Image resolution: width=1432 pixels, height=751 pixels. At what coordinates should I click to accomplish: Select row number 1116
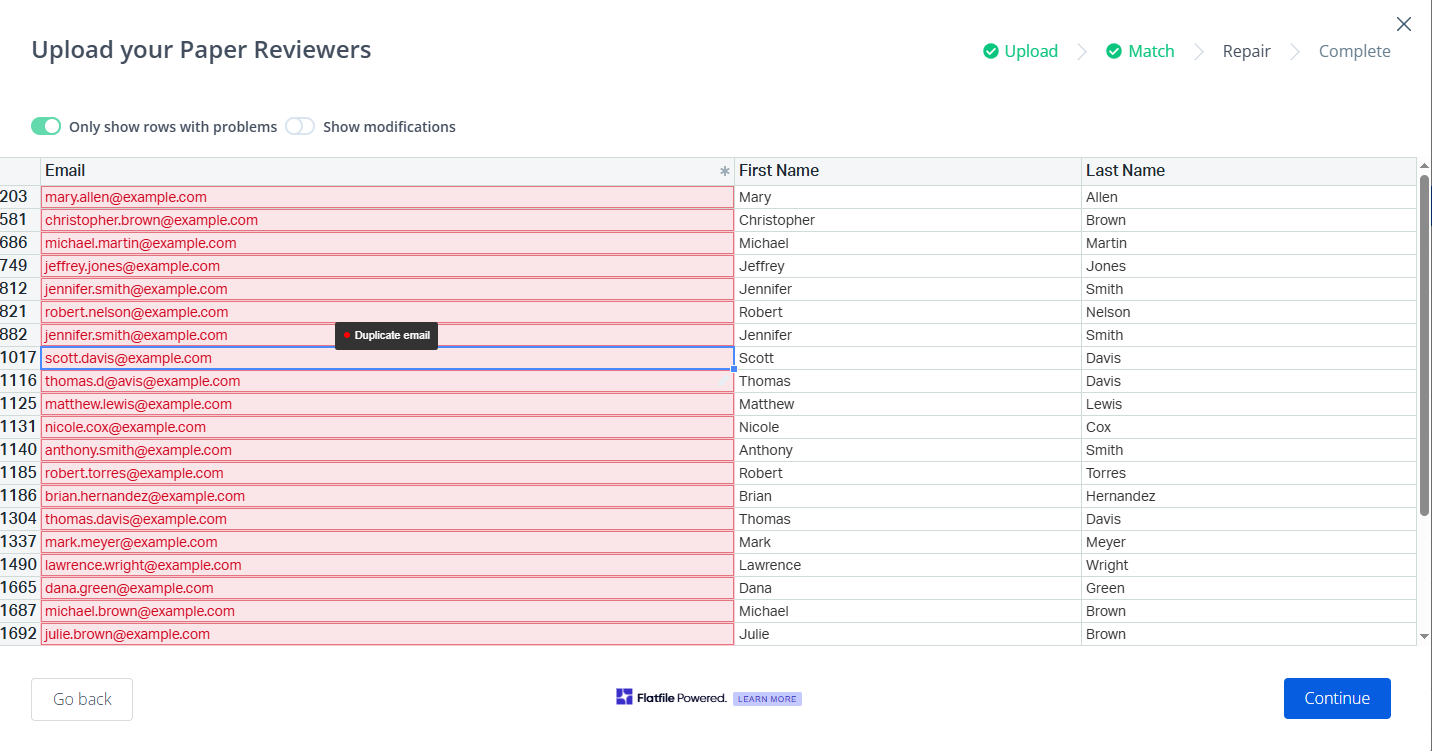[19, 381]
